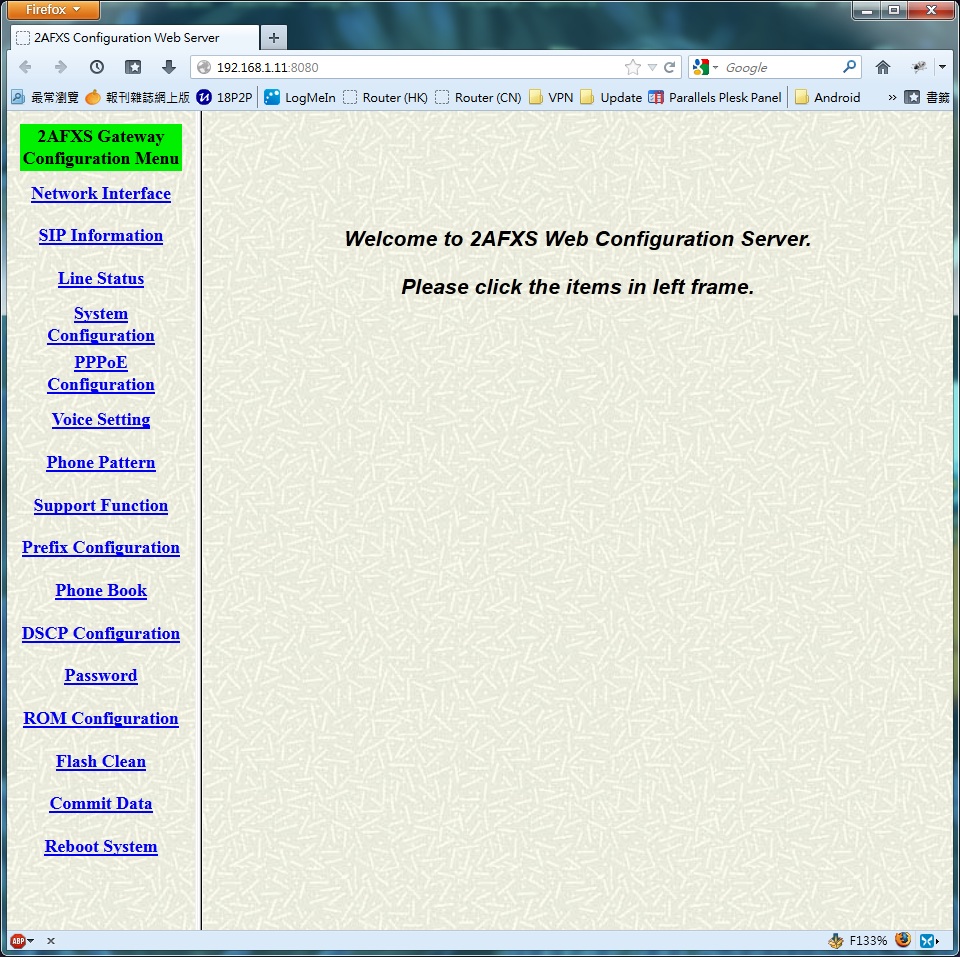
Task: Open the AdBlock Plus dropdown arrow
Action: click(x=31, y=941)
